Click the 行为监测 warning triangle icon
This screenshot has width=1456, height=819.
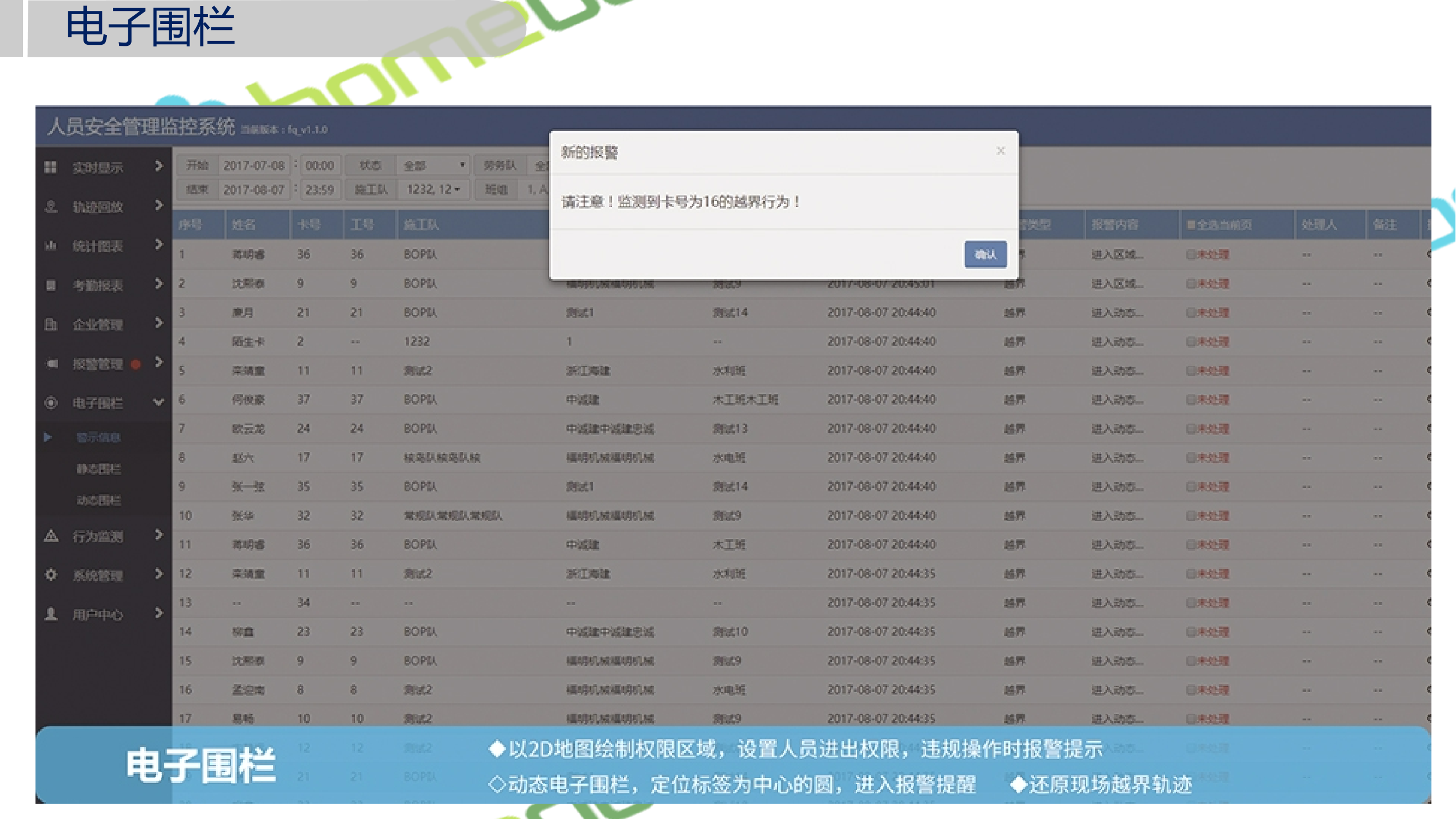(x=51, y=536)
